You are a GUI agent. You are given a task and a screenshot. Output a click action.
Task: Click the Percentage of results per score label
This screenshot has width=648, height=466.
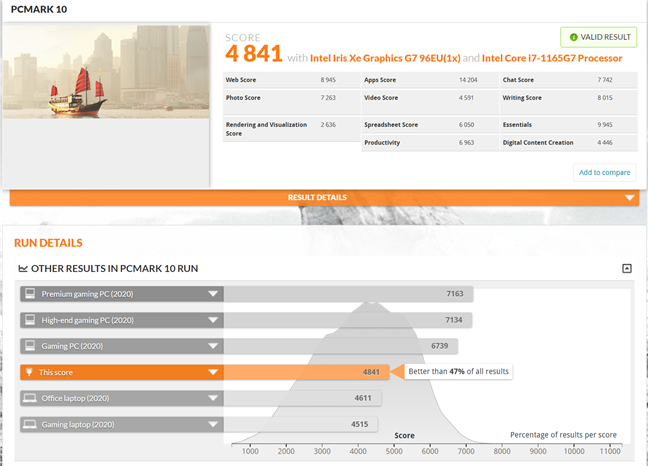coord(563,435)
